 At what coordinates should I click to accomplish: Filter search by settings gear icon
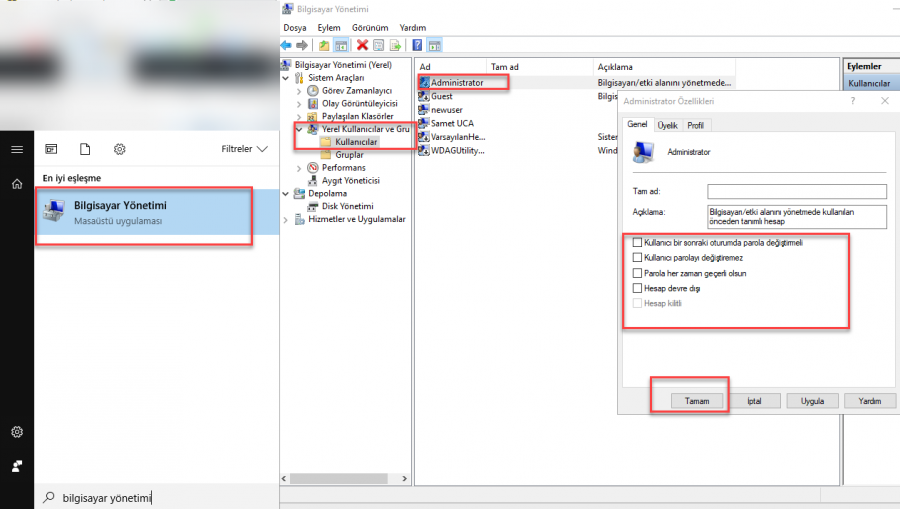pyautogui.click(x=119, y=149)
